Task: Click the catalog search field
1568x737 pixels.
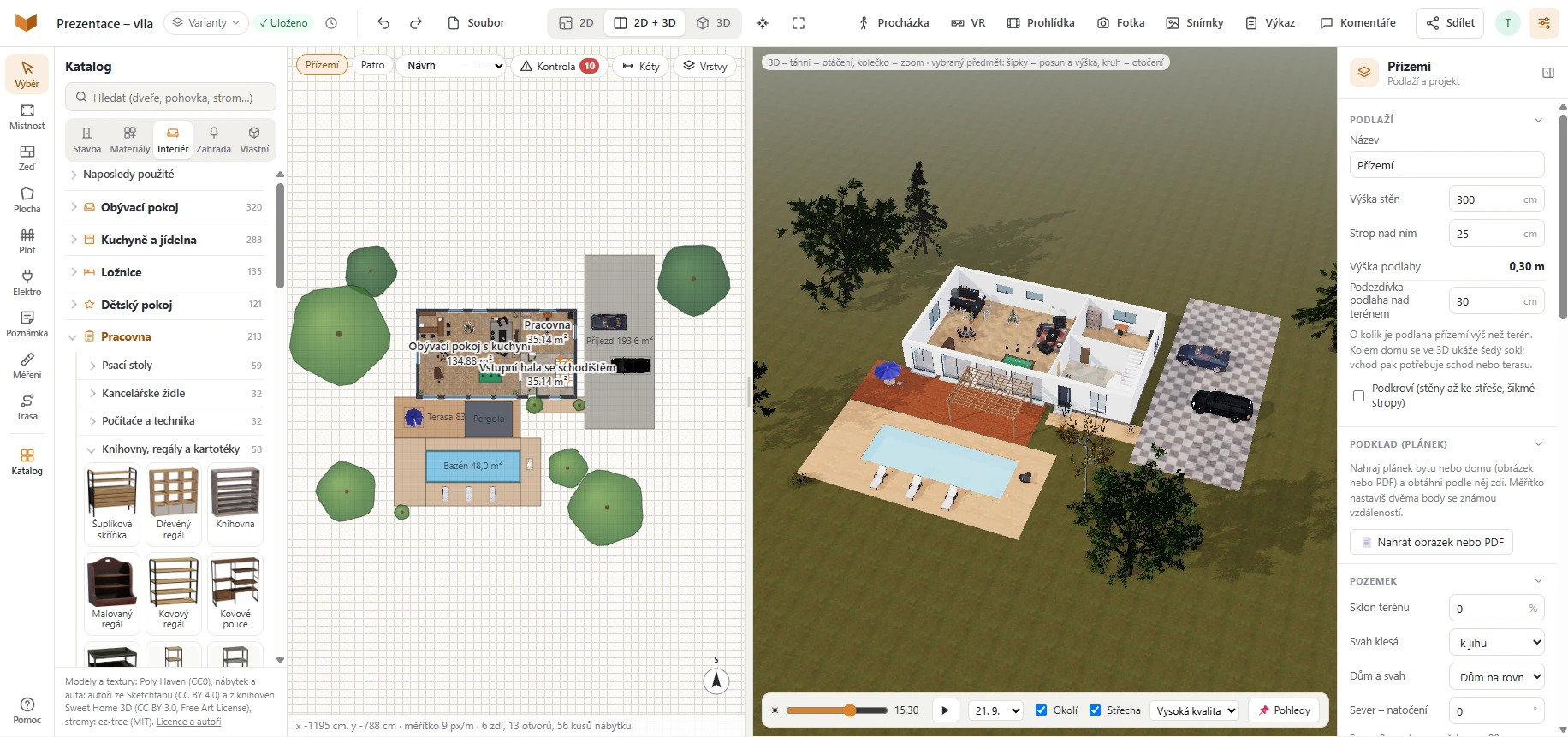Action: pyautogui.click(x=170, y=98)
